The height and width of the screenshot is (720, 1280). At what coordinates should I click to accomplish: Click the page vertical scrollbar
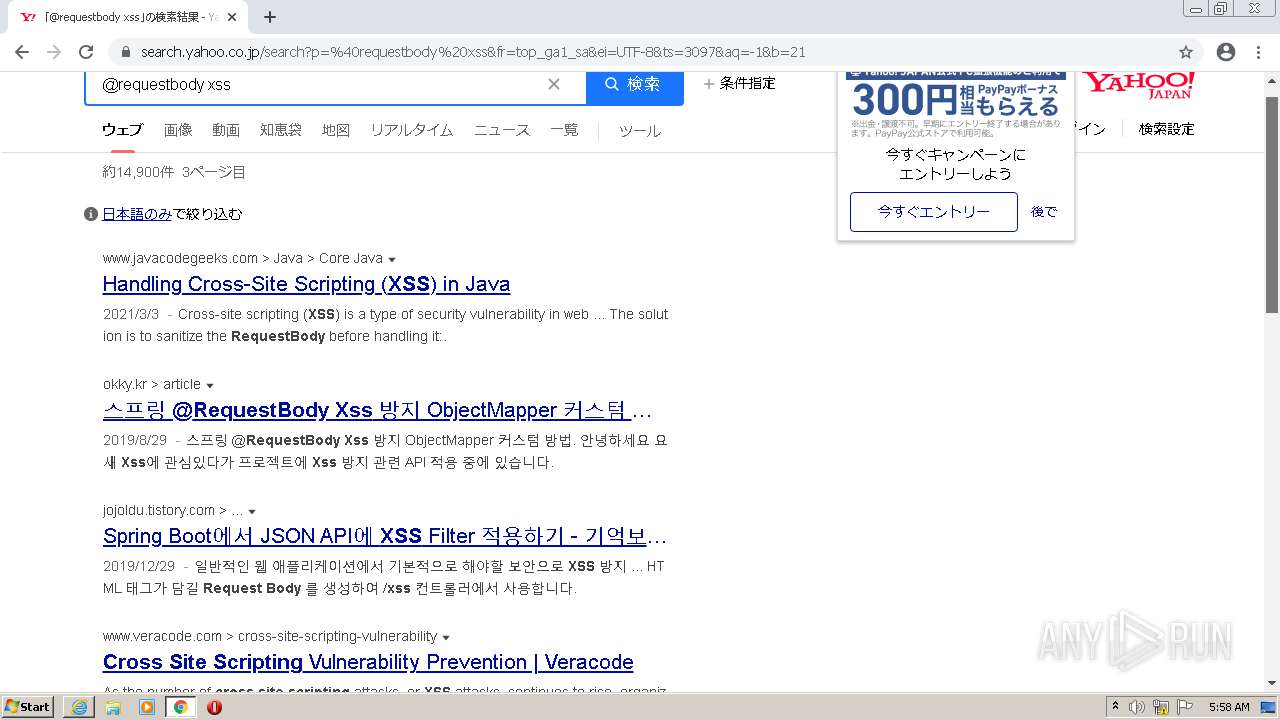tap(1272, 205)
